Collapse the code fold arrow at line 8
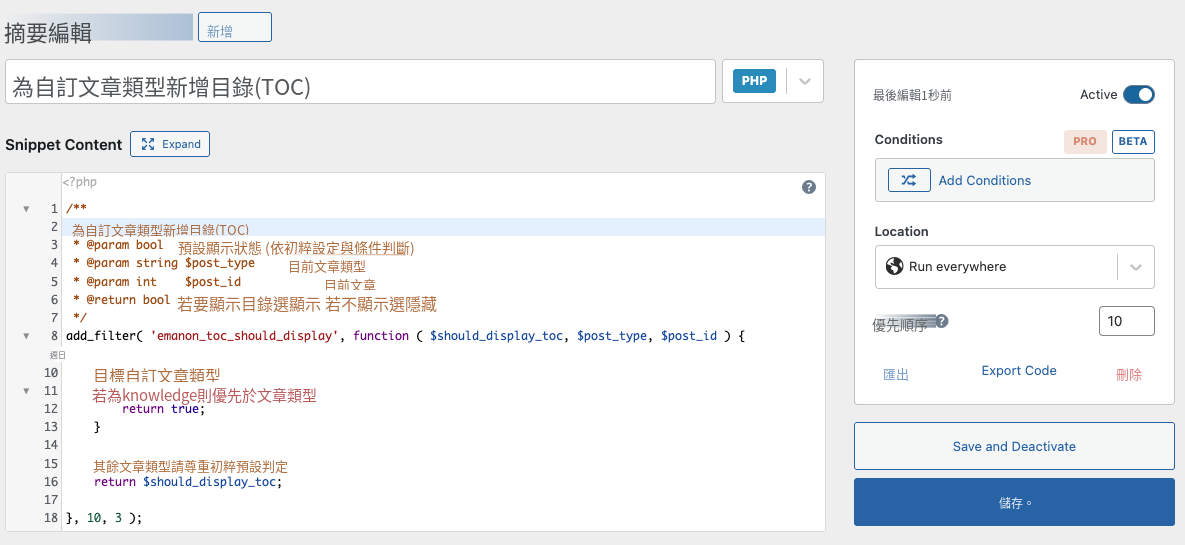The height and width of the screenshot is (545, 1185). click(x=26, y=336)
